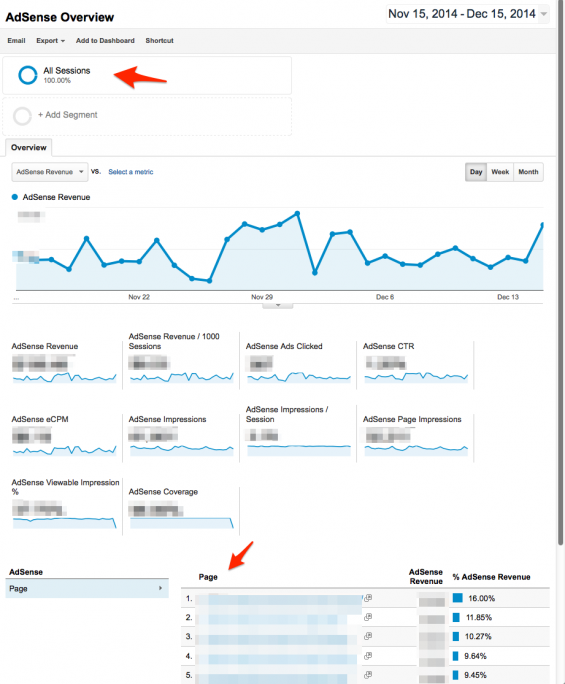This screenshot has width=565, height=684.
Task: Select the AdSense Impressions sparkline
Action: pos(181,450)
